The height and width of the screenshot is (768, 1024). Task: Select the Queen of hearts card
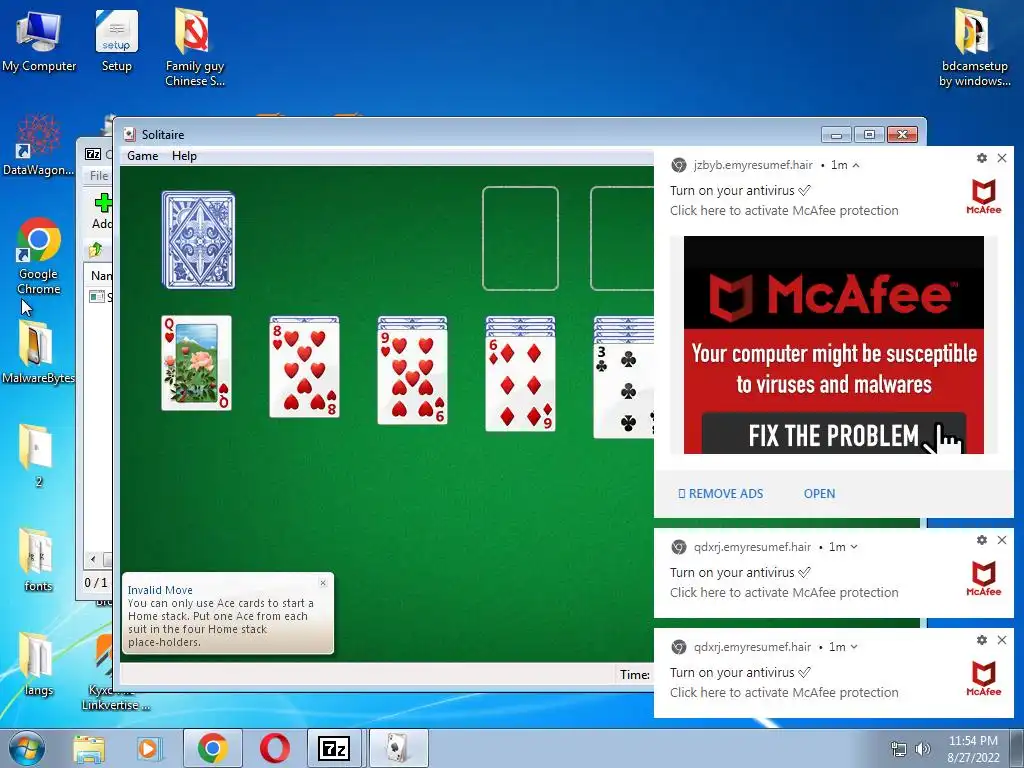(197, 363)
